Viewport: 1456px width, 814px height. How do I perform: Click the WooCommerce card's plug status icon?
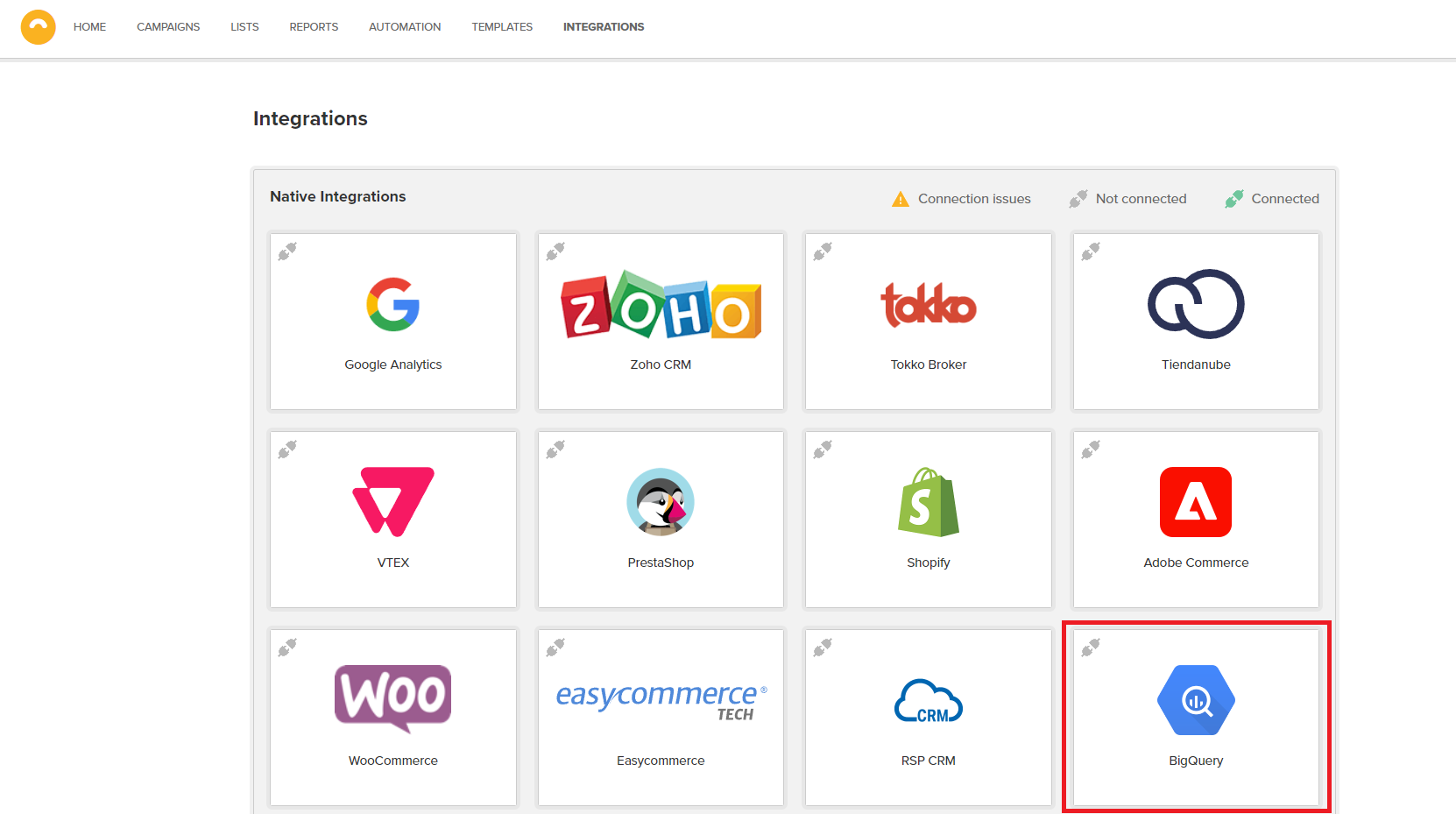287,648
